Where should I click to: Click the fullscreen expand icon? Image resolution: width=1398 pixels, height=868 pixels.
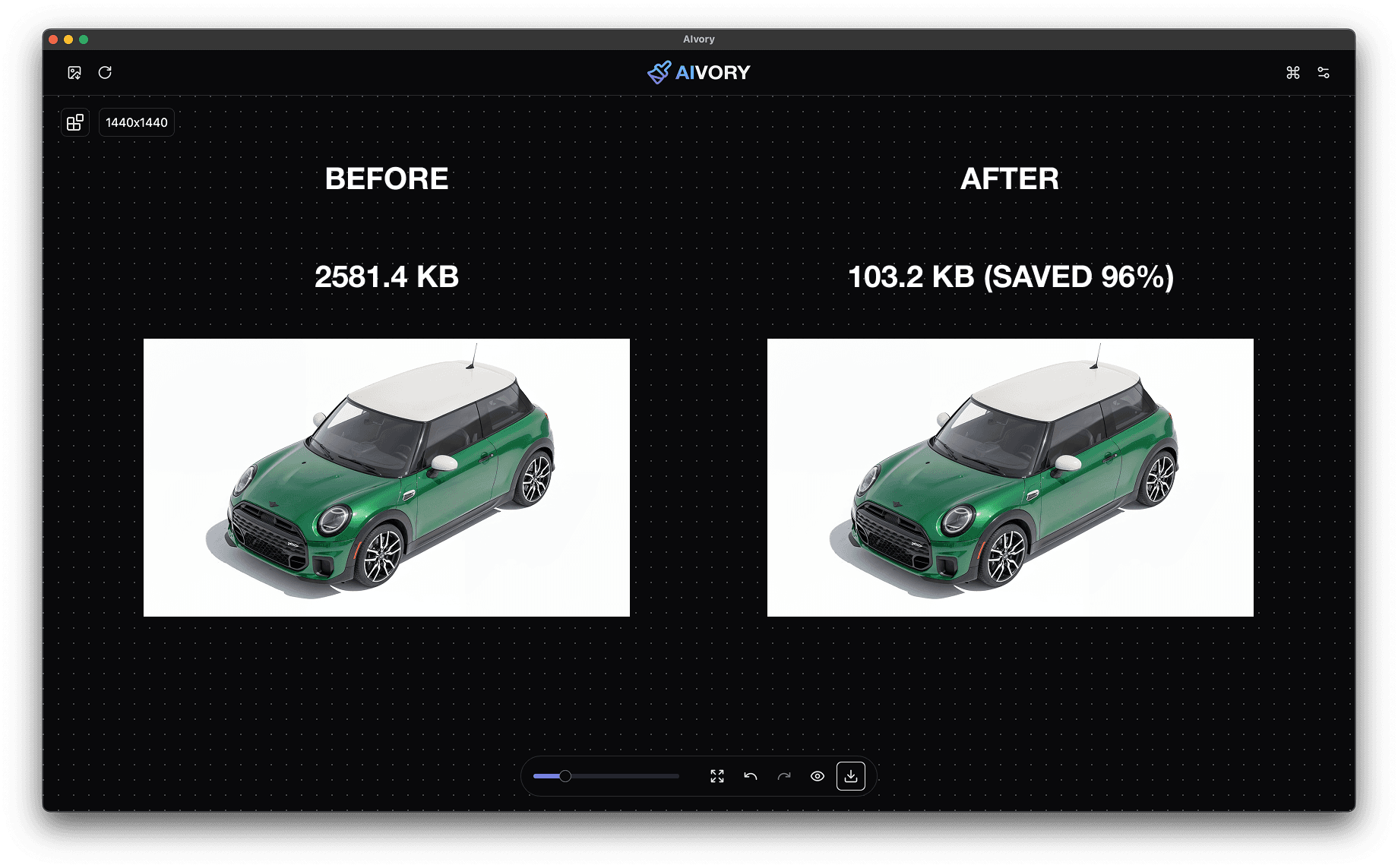[x=716, y=775]
